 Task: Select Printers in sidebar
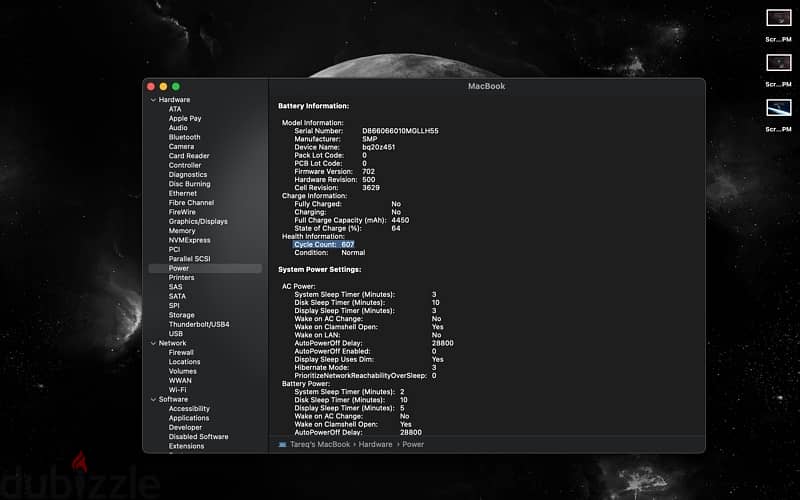[181, 278]
